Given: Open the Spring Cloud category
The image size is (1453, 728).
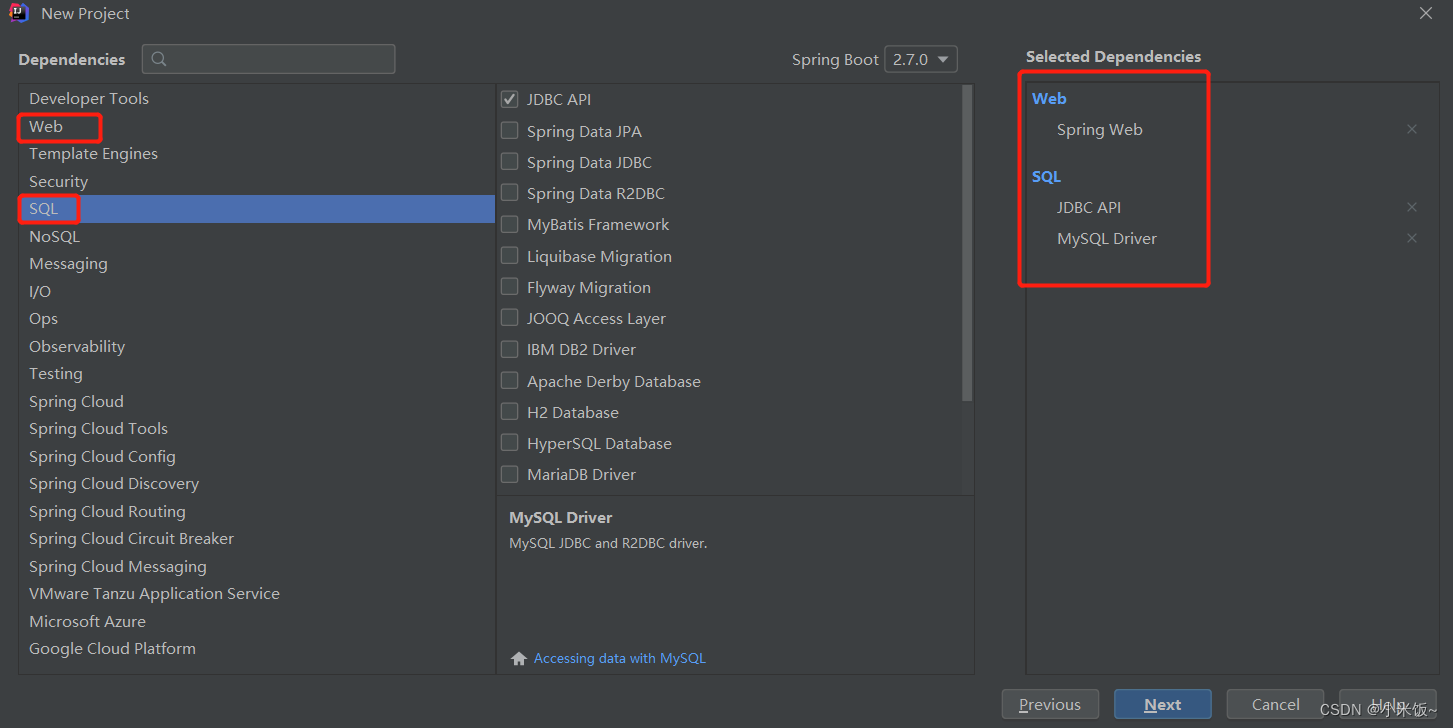Looking at the screenshot, I should (257, 401).
